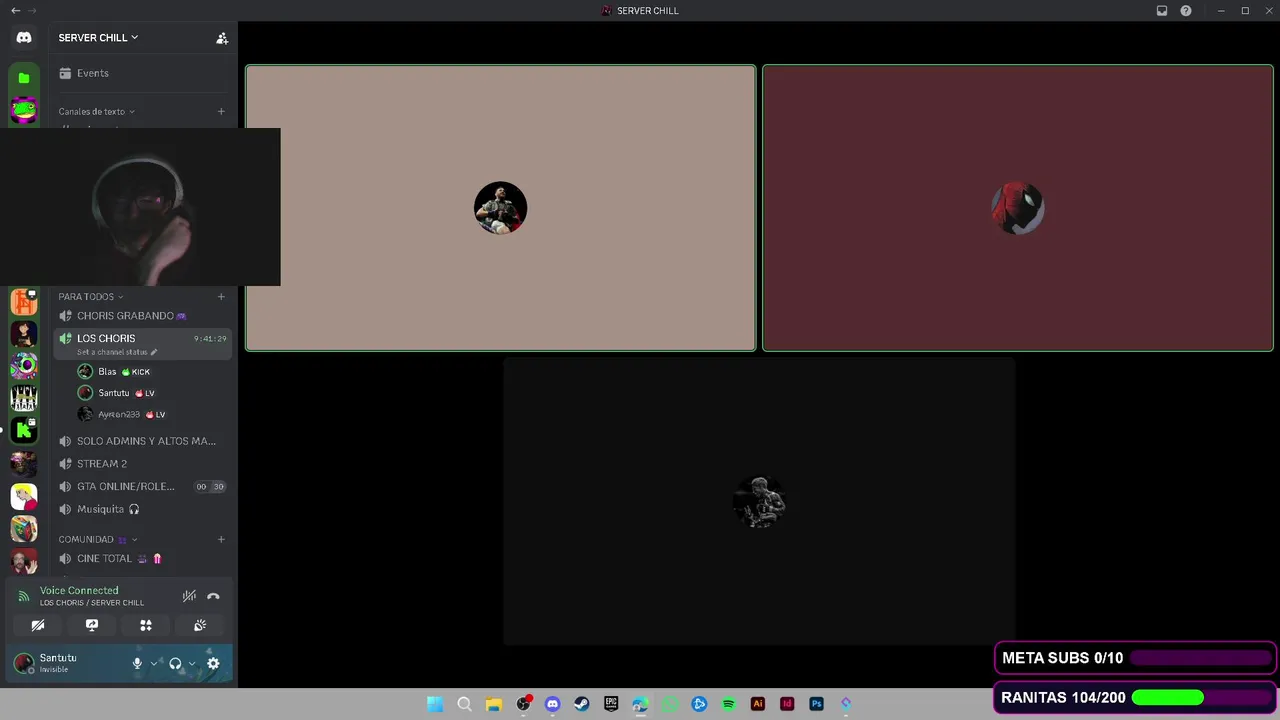The height and width of the screenshot is (720, 1280).
Task: Open Spotify from the taskbar
Action: (x=729, y=704)
